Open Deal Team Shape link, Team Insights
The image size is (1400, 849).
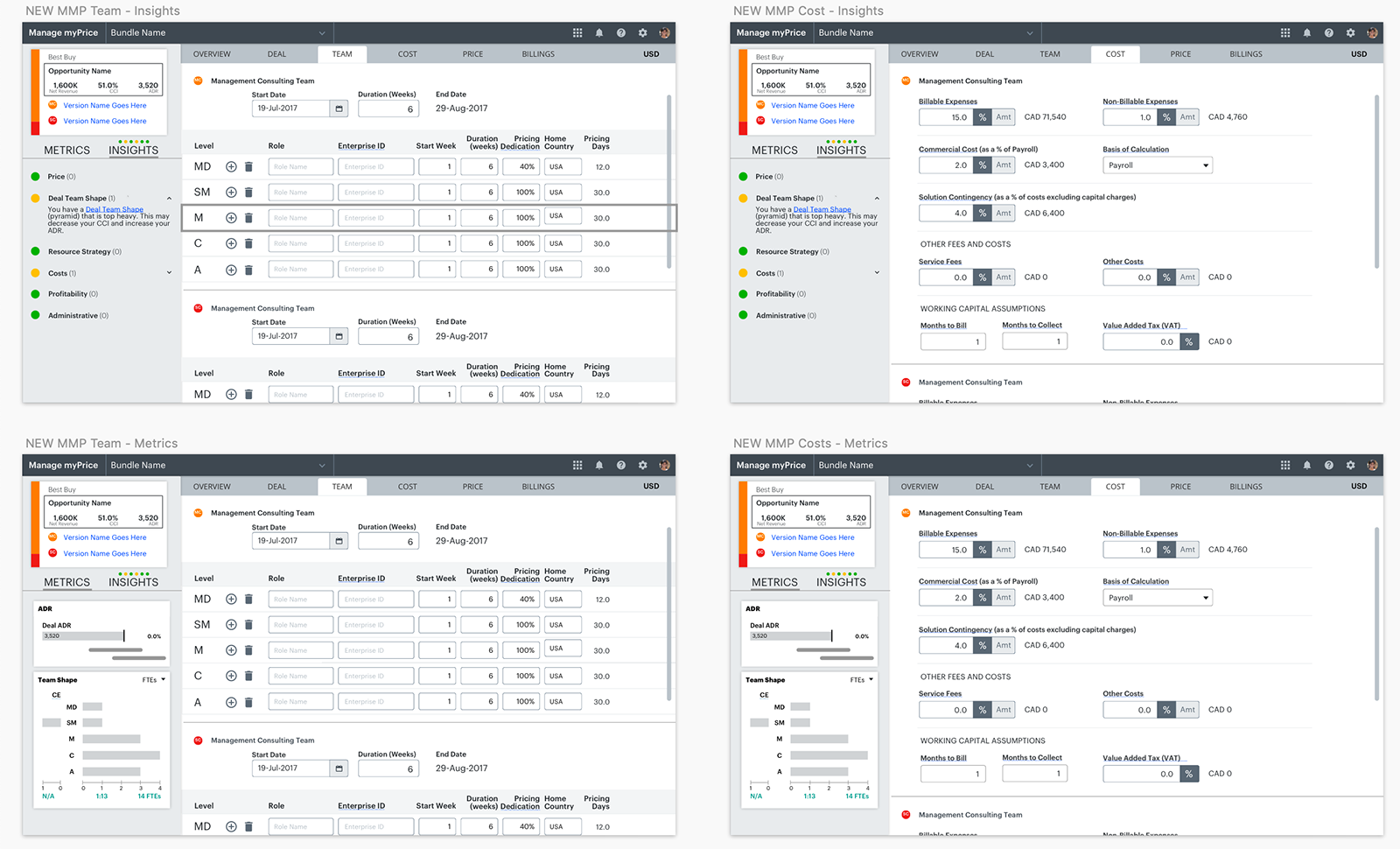(115, 210)
